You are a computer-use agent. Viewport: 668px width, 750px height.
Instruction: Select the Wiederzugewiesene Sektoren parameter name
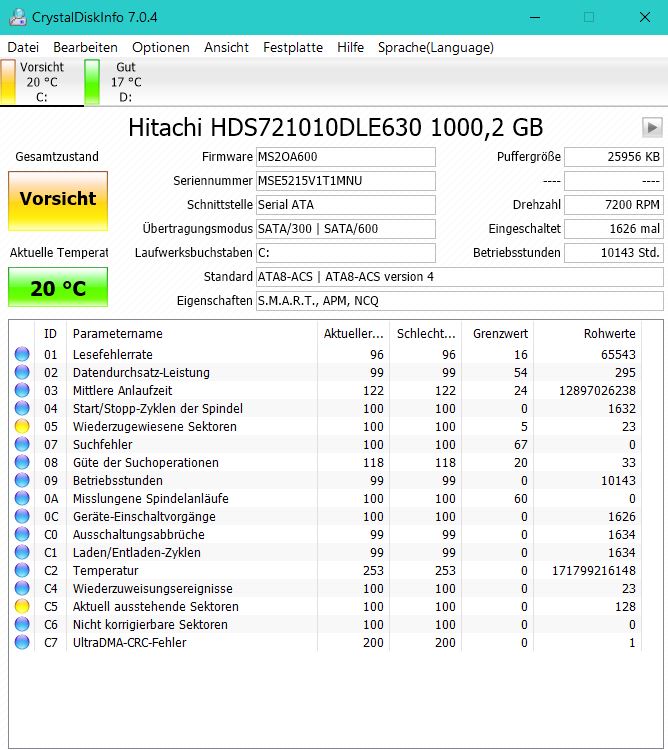tap(154, 426)
